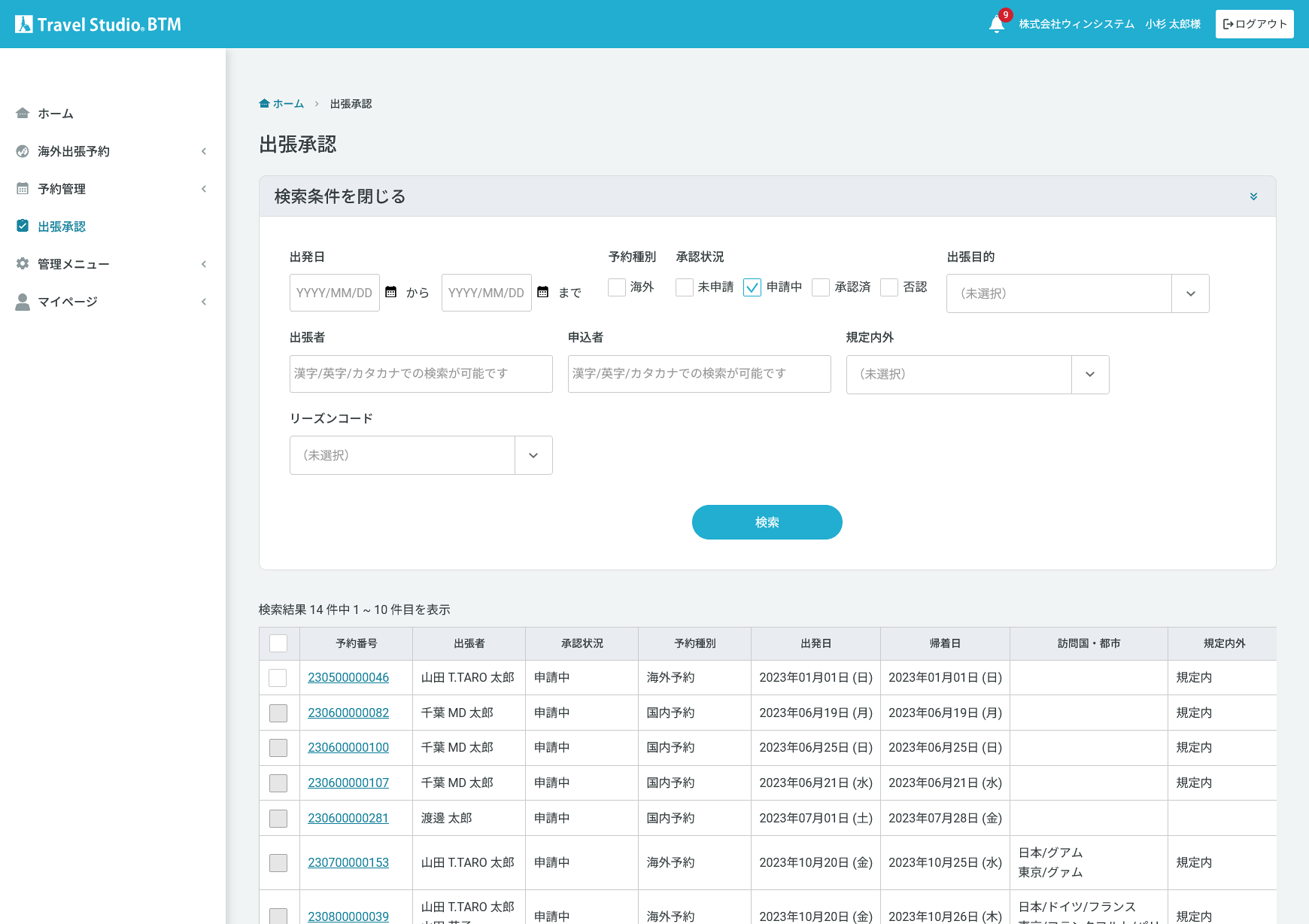Viewport: 1309px width, 924px height.
Task: Click the ログアウト button
Action: 1254,24
